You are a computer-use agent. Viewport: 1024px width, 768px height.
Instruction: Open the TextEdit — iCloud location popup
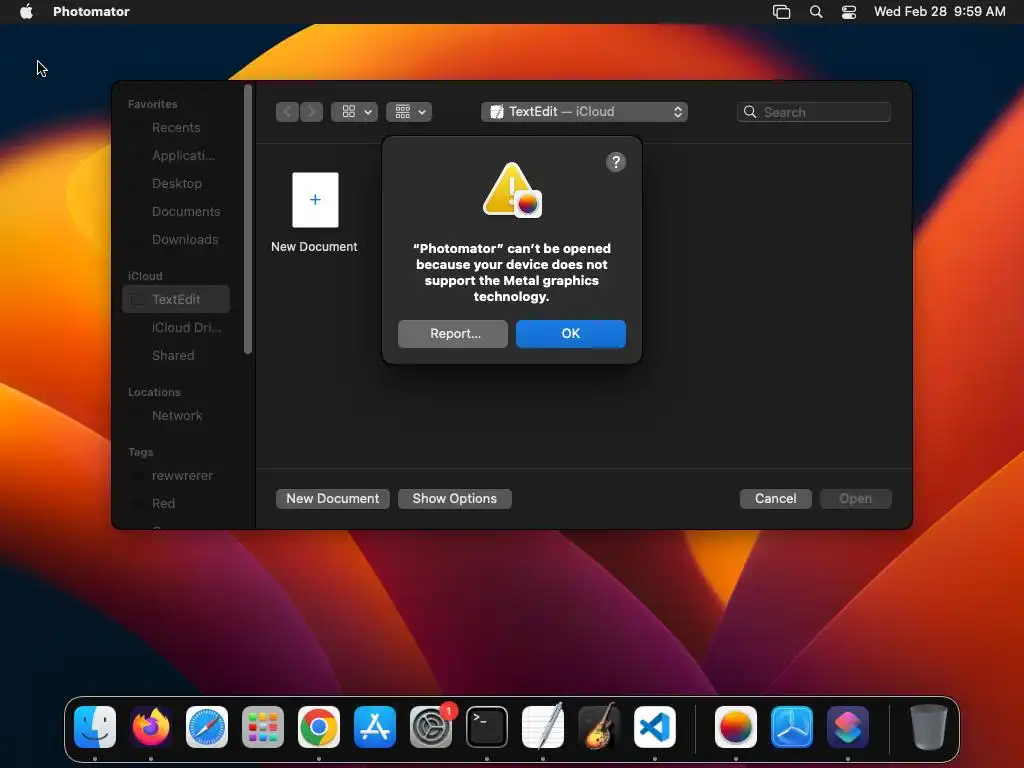[x=584, y=112]
